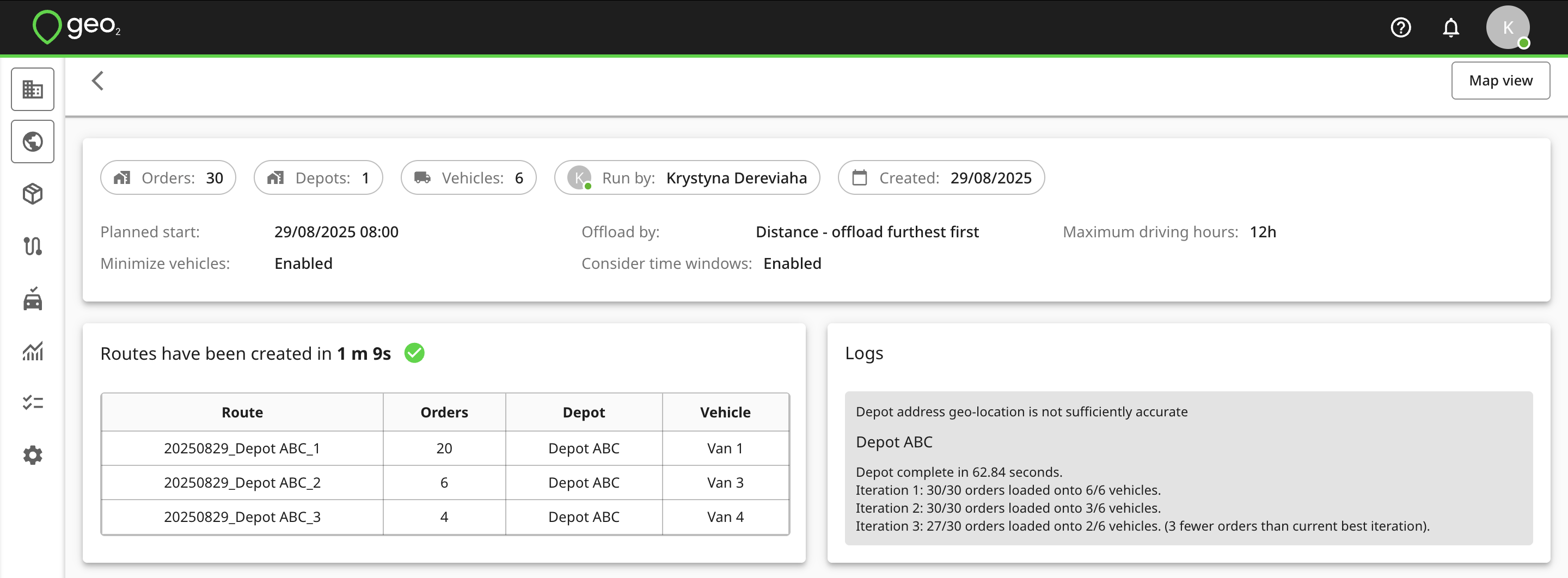1568x578 pixels.
Task: Click the geo2 logo
Action: [76, 27]
